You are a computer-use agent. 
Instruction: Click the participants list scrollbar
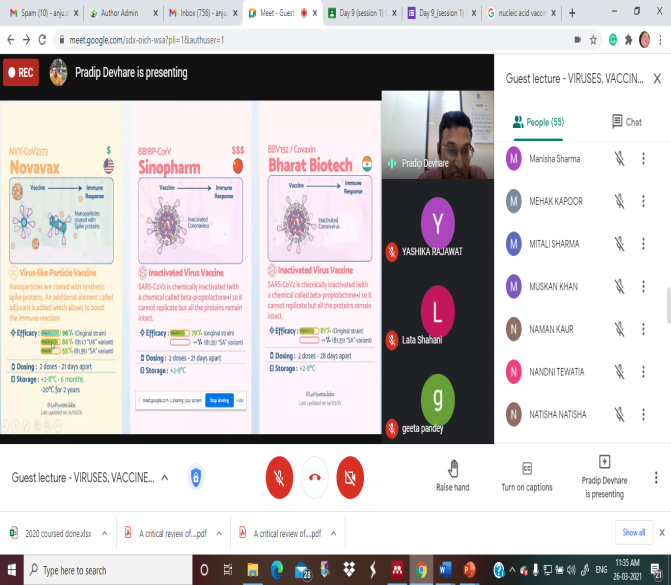[667, 300]
